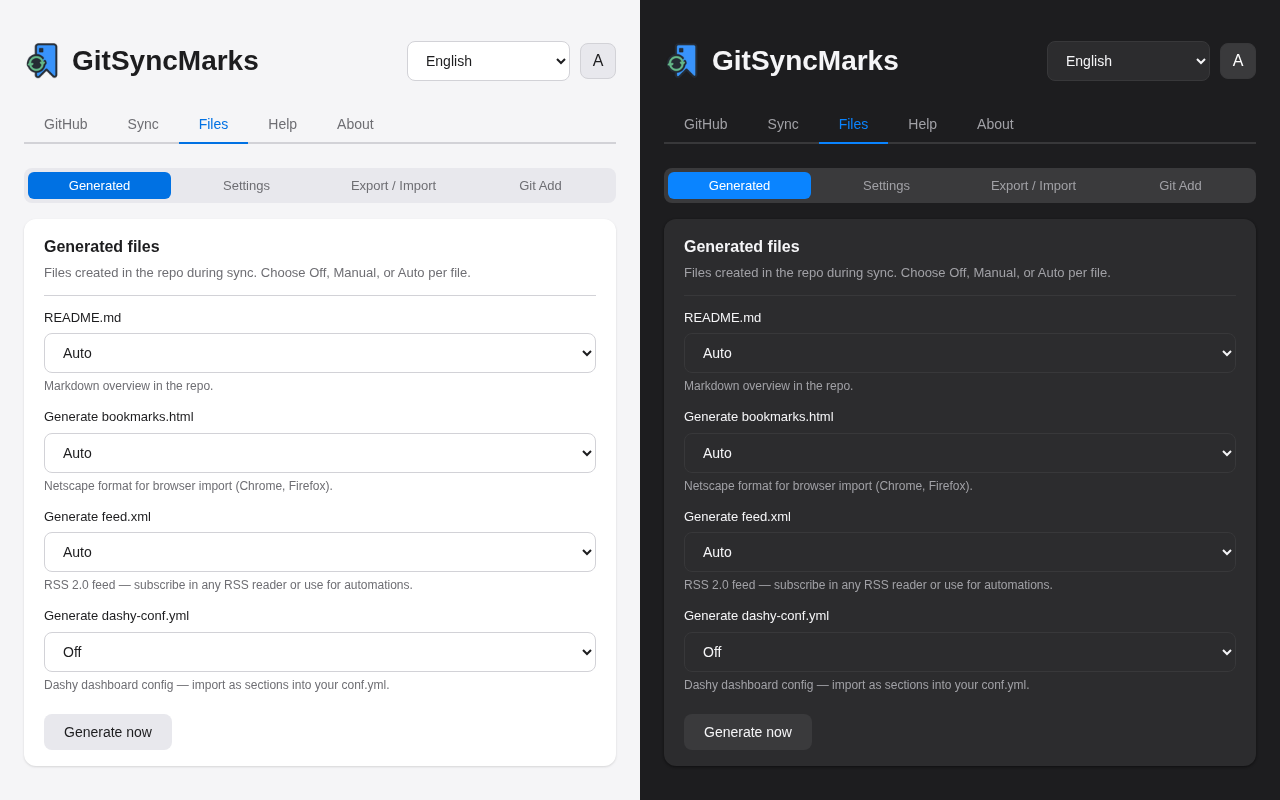
Task: Change dashy-conf.yml dropdown set to Off in dark panel
Action: 960,652
